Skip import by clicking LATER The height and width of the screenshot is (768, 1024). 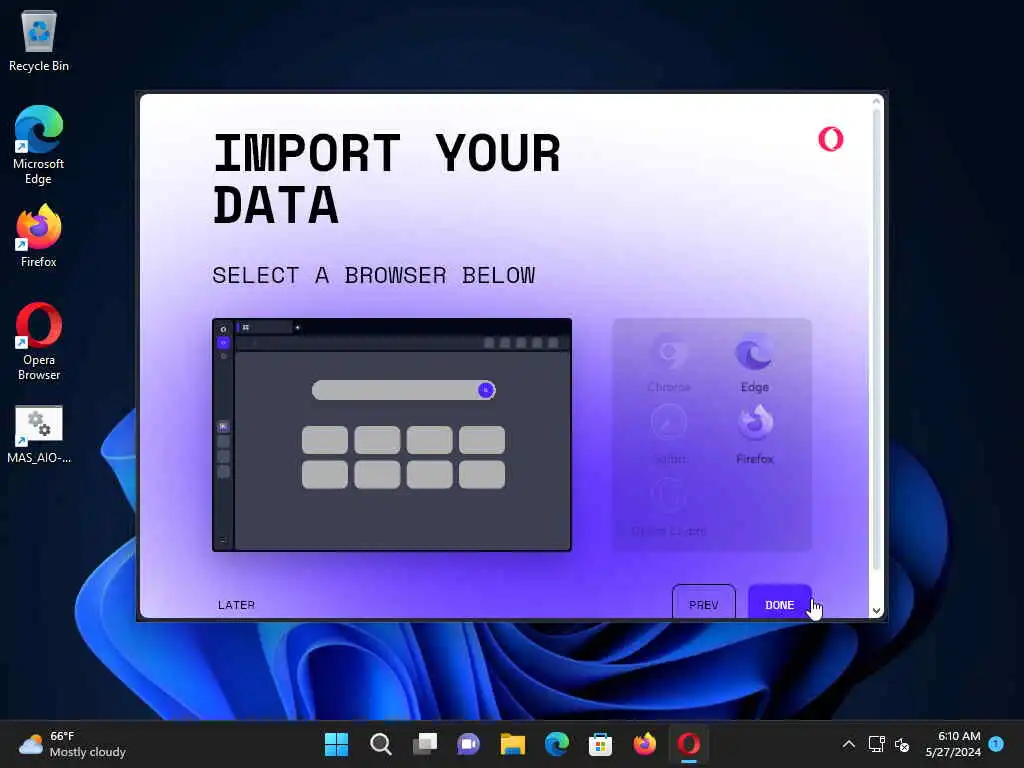pos(236,605)
